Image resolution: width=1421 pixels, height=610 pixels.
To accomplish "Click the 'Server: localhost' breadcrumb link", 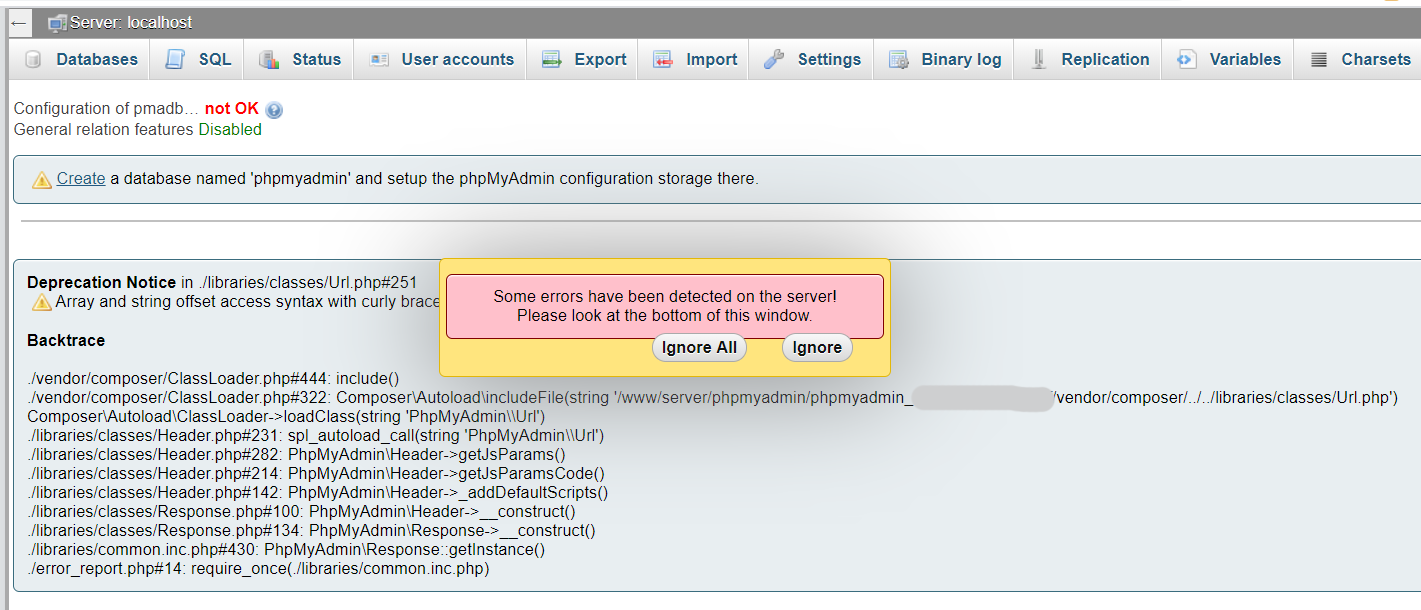I will 131,22.
